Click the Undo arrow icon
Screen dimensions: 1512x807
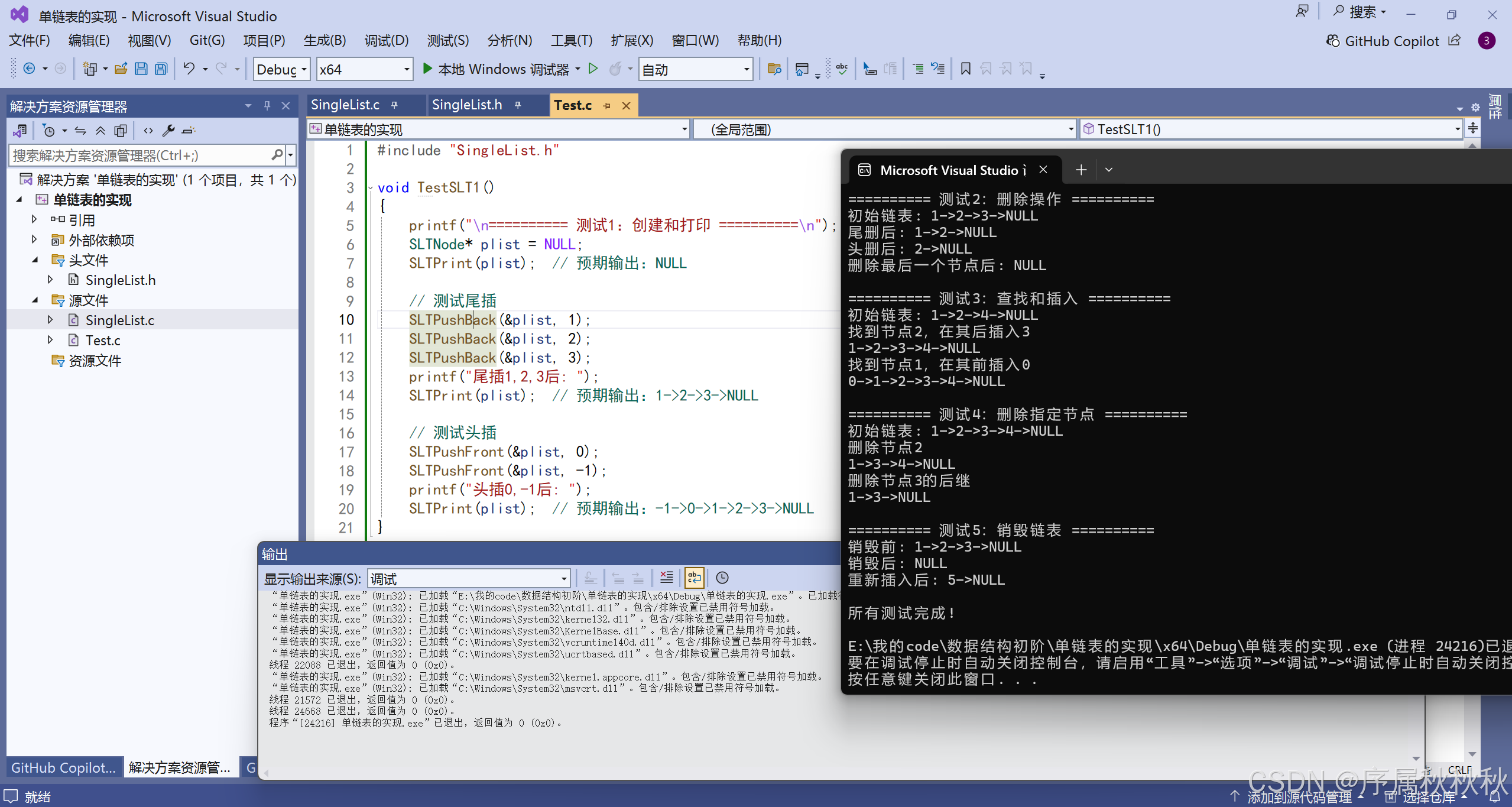189,69
